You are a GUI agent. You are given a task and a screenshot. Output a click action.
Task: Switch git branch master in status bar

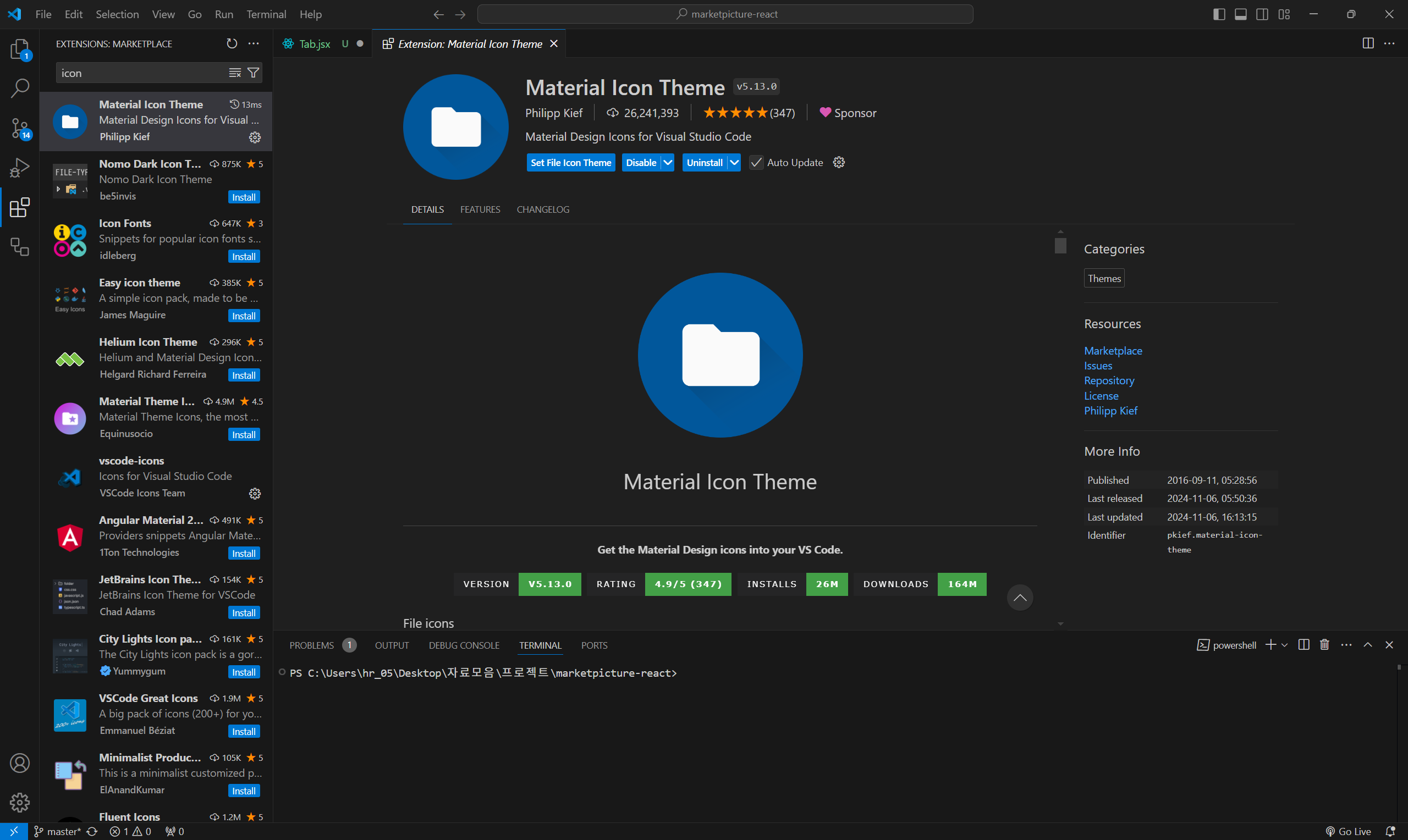[57, 831]
